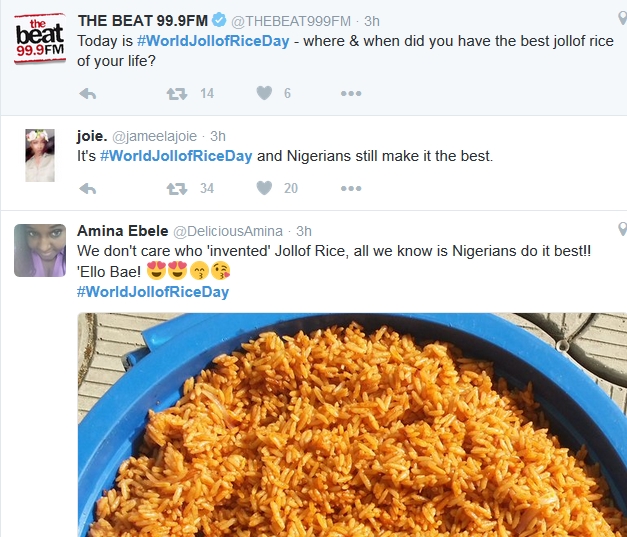Image resolution: width=627 pixels, height=537 pixels.
Task: Retweet joie's jollof rice tweet
Action: [x=176, y=188]
